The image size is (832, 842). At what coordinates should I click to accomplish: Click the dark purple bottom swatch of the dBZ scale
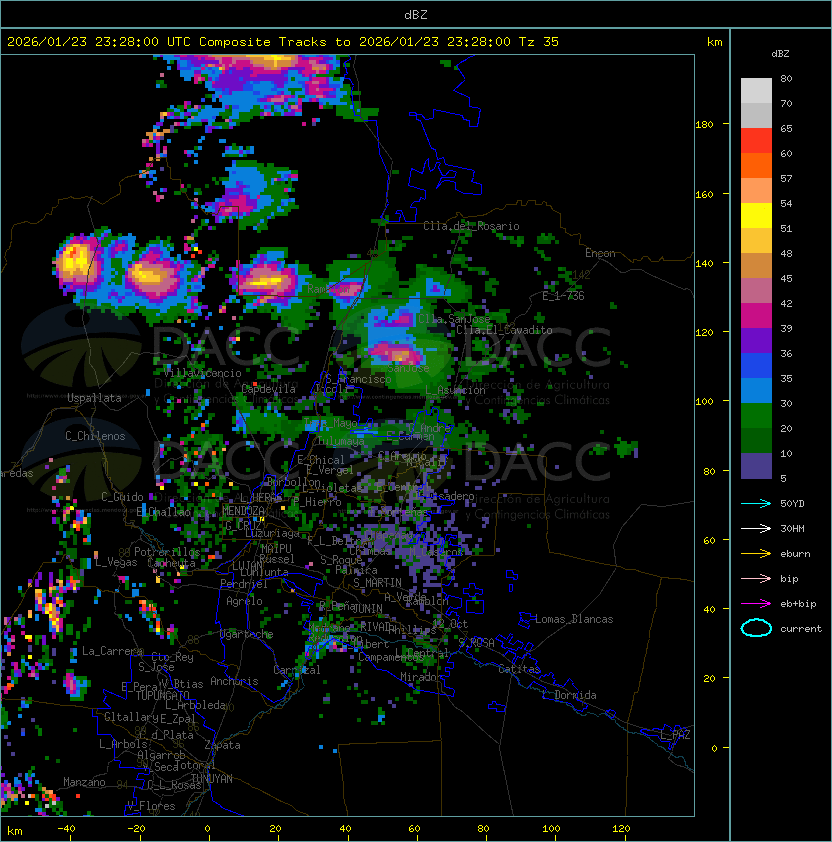(x=756, y=466)
